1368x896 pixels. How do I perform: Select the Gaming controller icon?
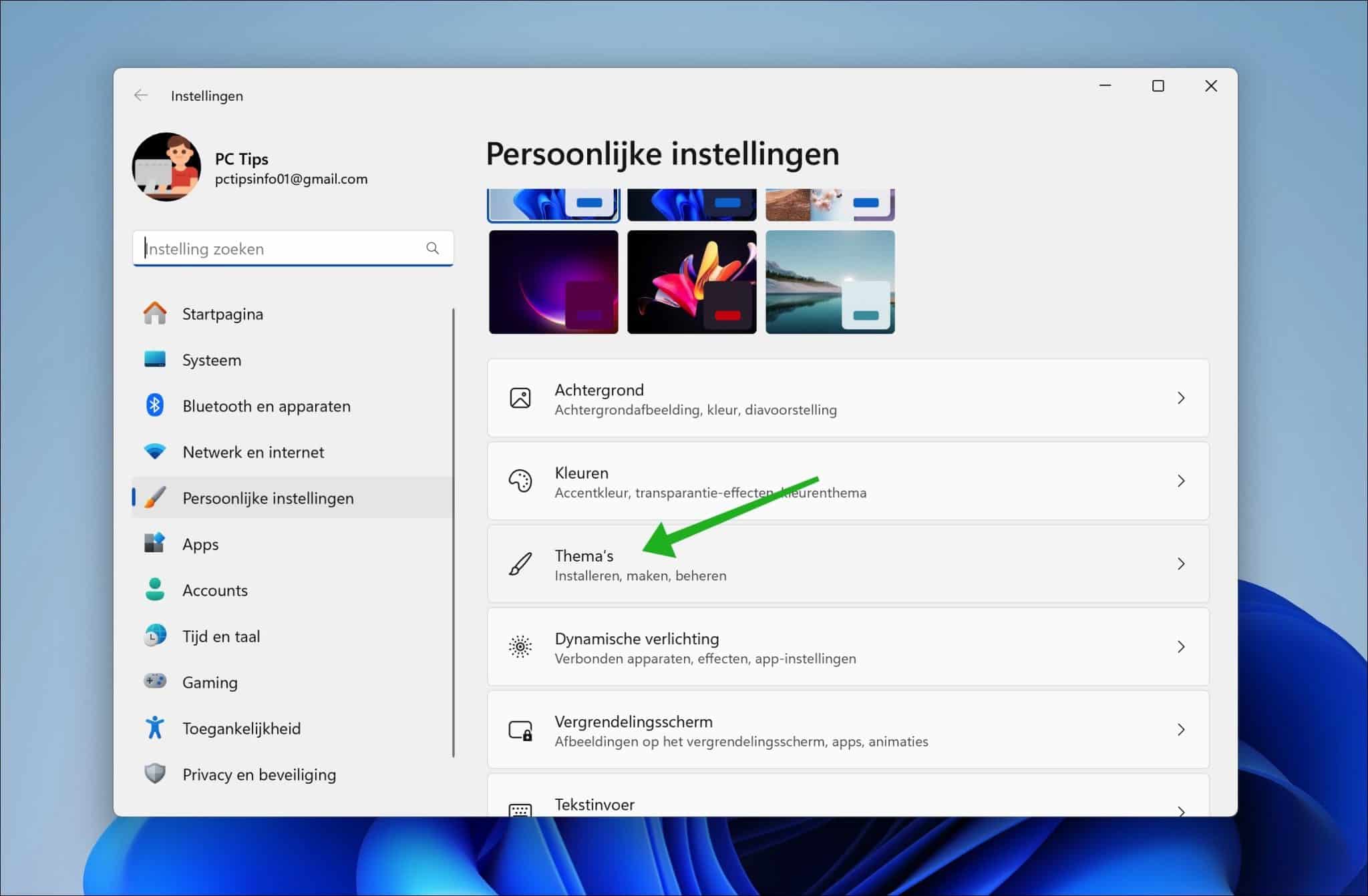[155, 681]
